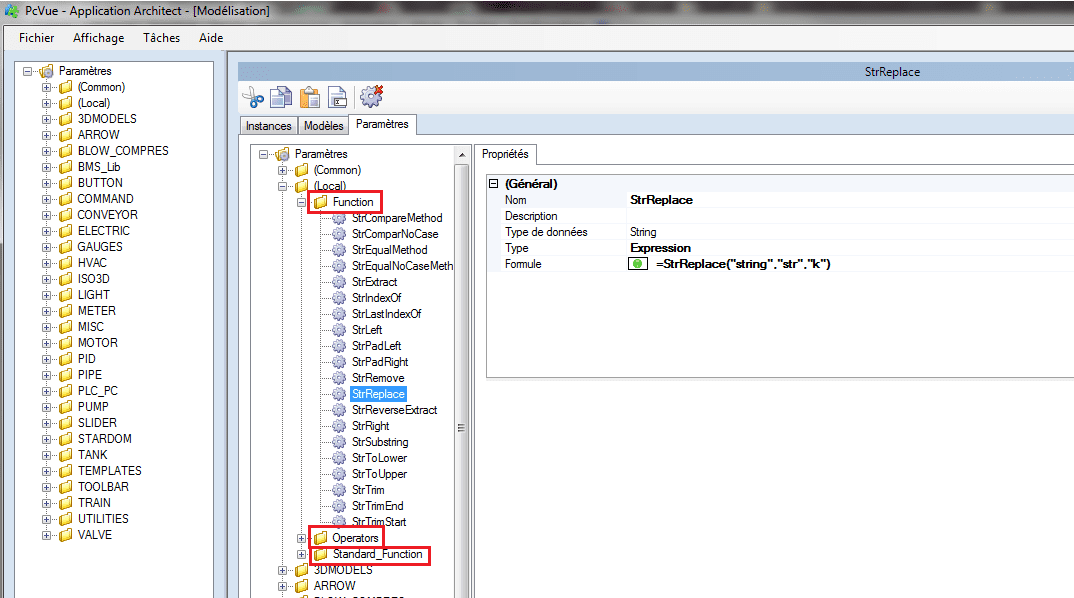Click the PcVue icon in the title bar
The width and height of the screenshot is (1074, 598).
pyautogui.click(x=10, y=11)
